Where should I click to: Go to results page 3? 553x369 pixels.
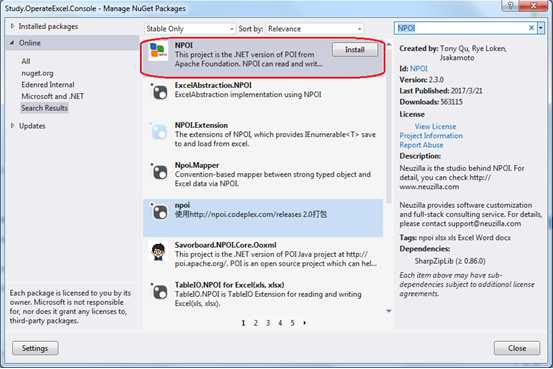268,323
